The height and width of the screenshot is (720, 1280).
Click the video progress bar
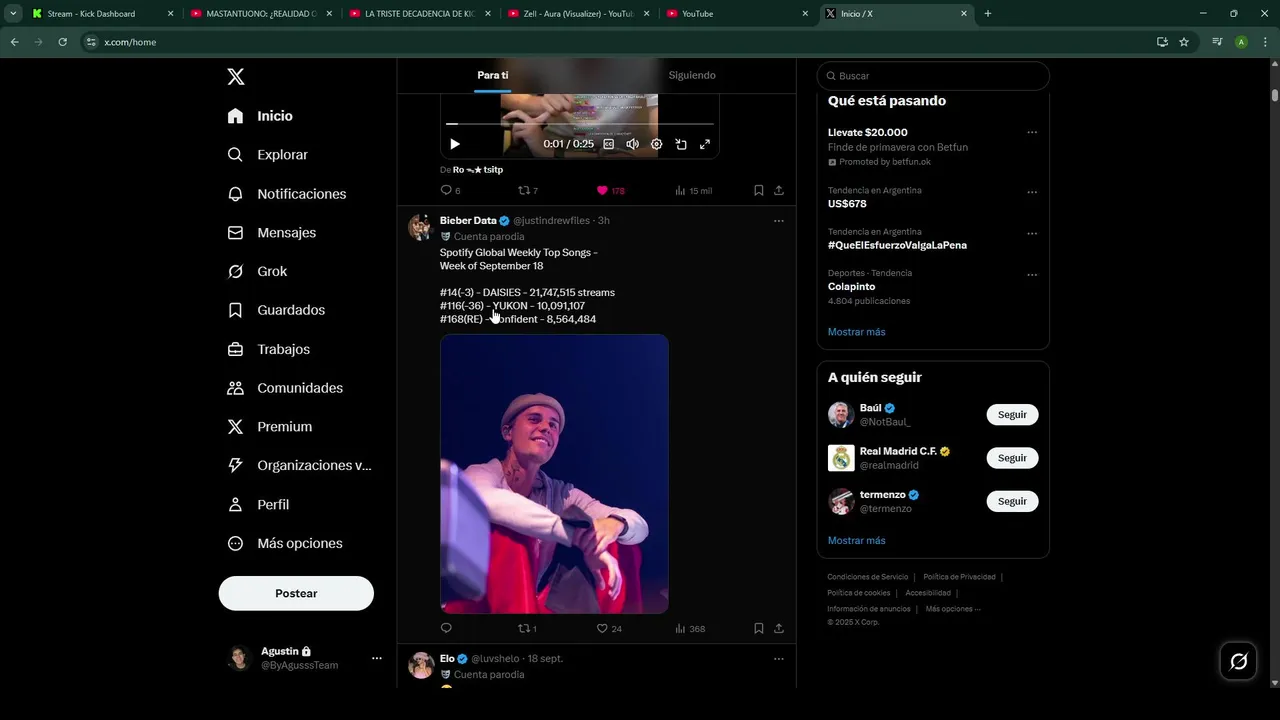point(580,124)
